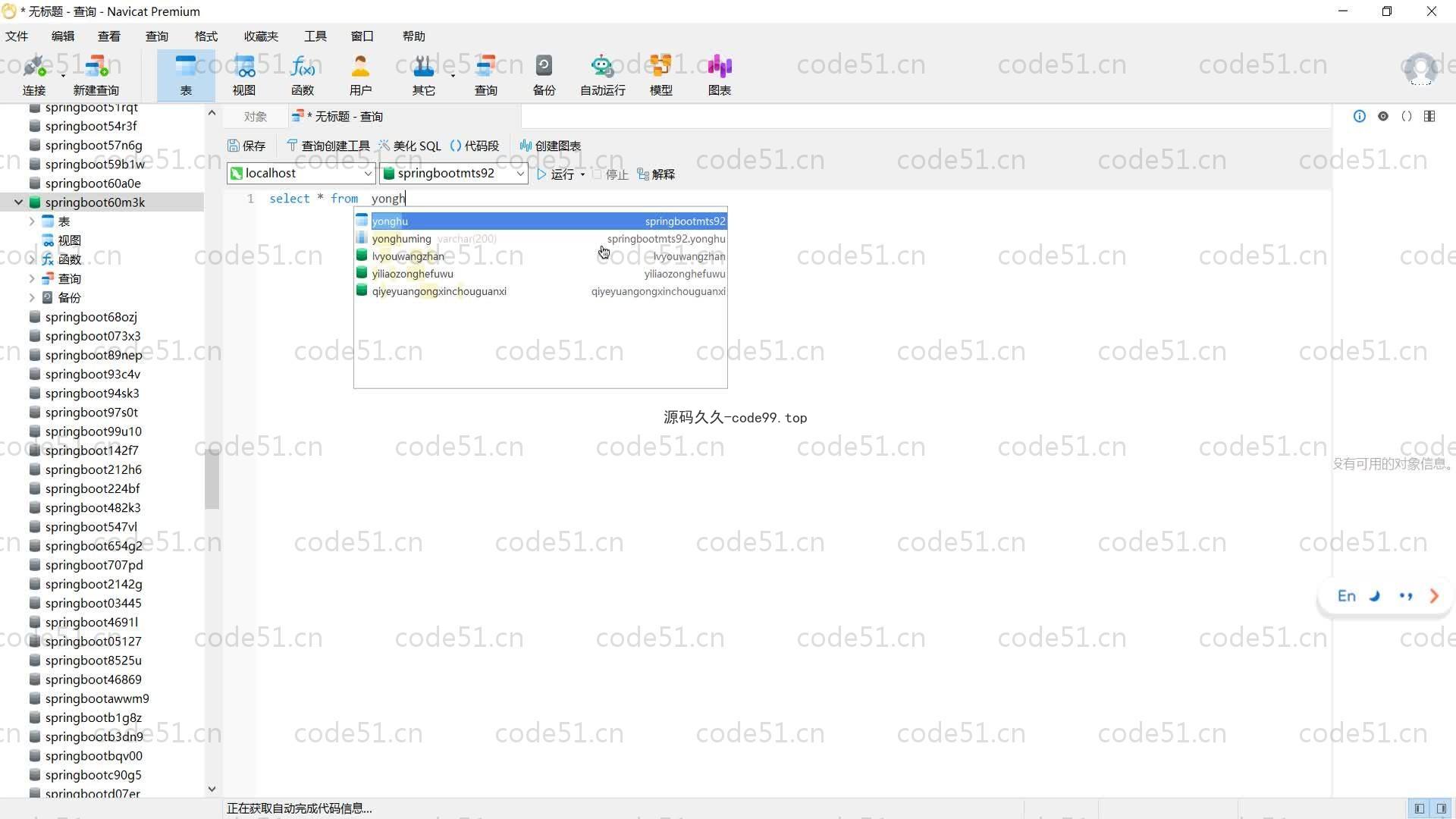Select database springboot54r3f

91,126
